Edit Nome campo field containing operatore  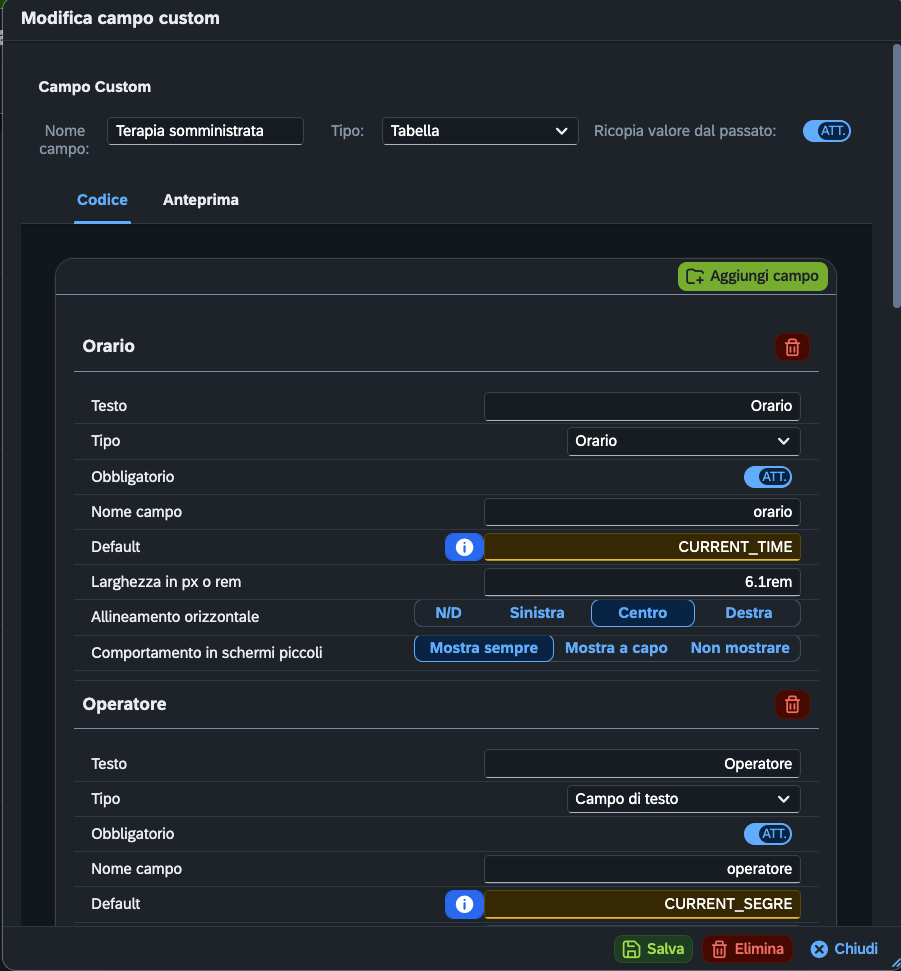point(642,869)
